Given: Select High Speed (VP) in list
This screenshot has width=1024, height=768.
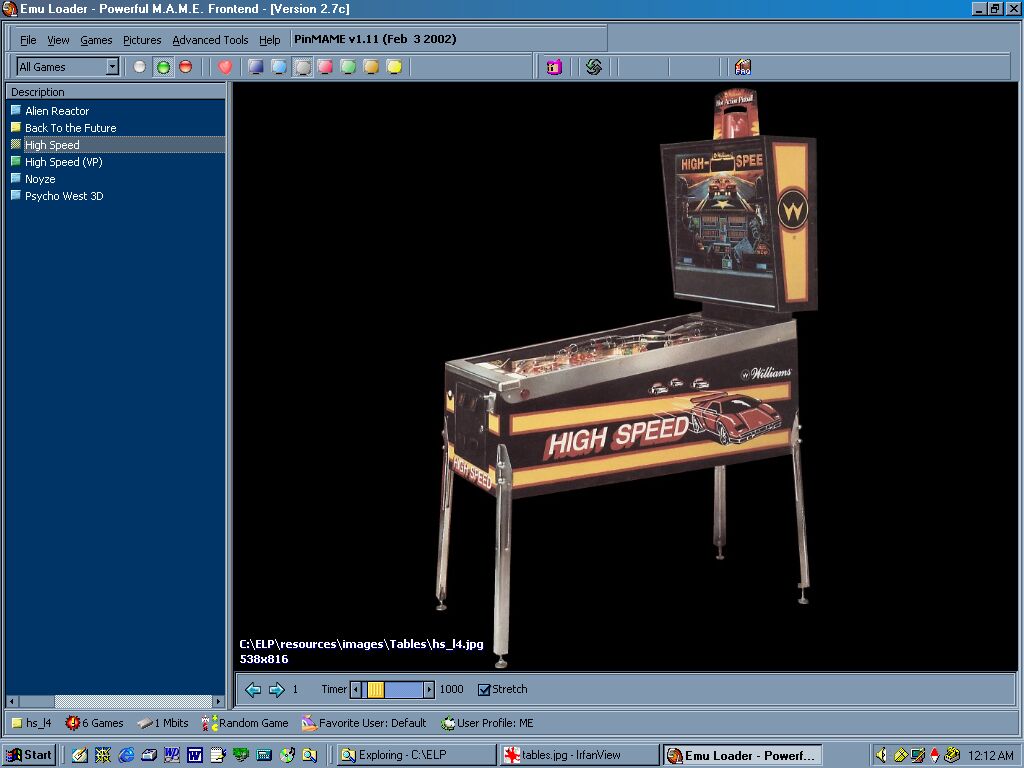Looking at the screenshot, I should tap(63, 162).
